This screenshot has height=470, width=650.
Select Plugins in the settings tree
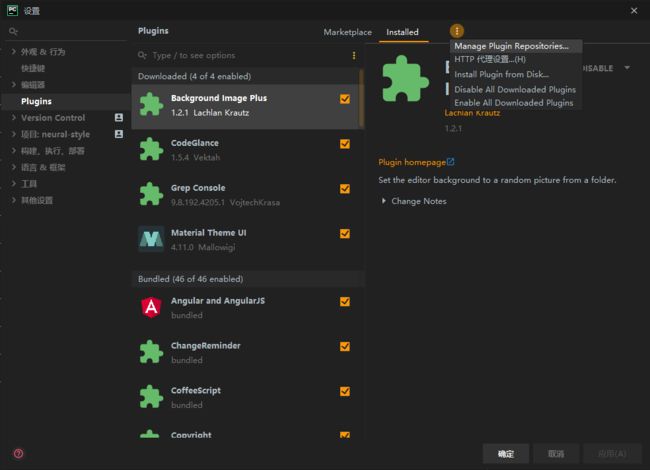pos(66,101)
